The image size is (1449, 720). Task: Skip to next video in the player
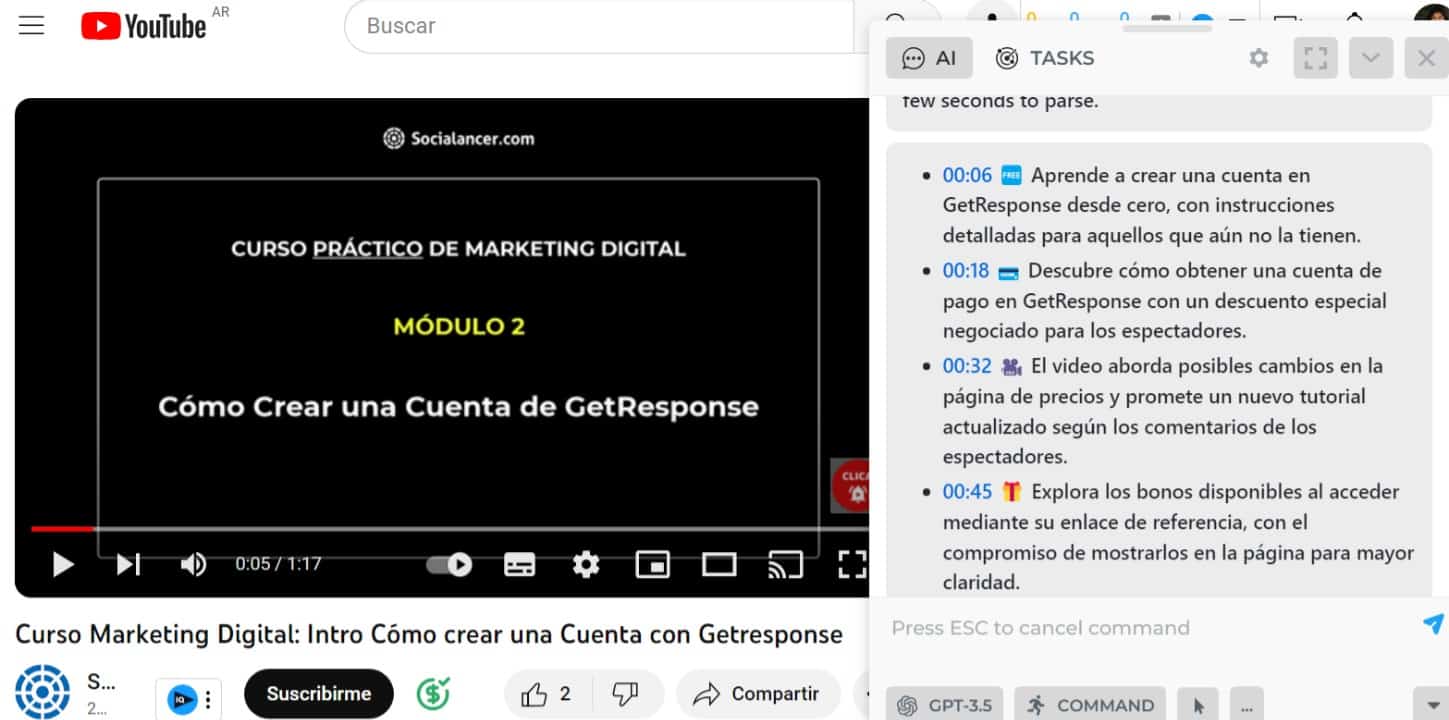coord(128,565)
